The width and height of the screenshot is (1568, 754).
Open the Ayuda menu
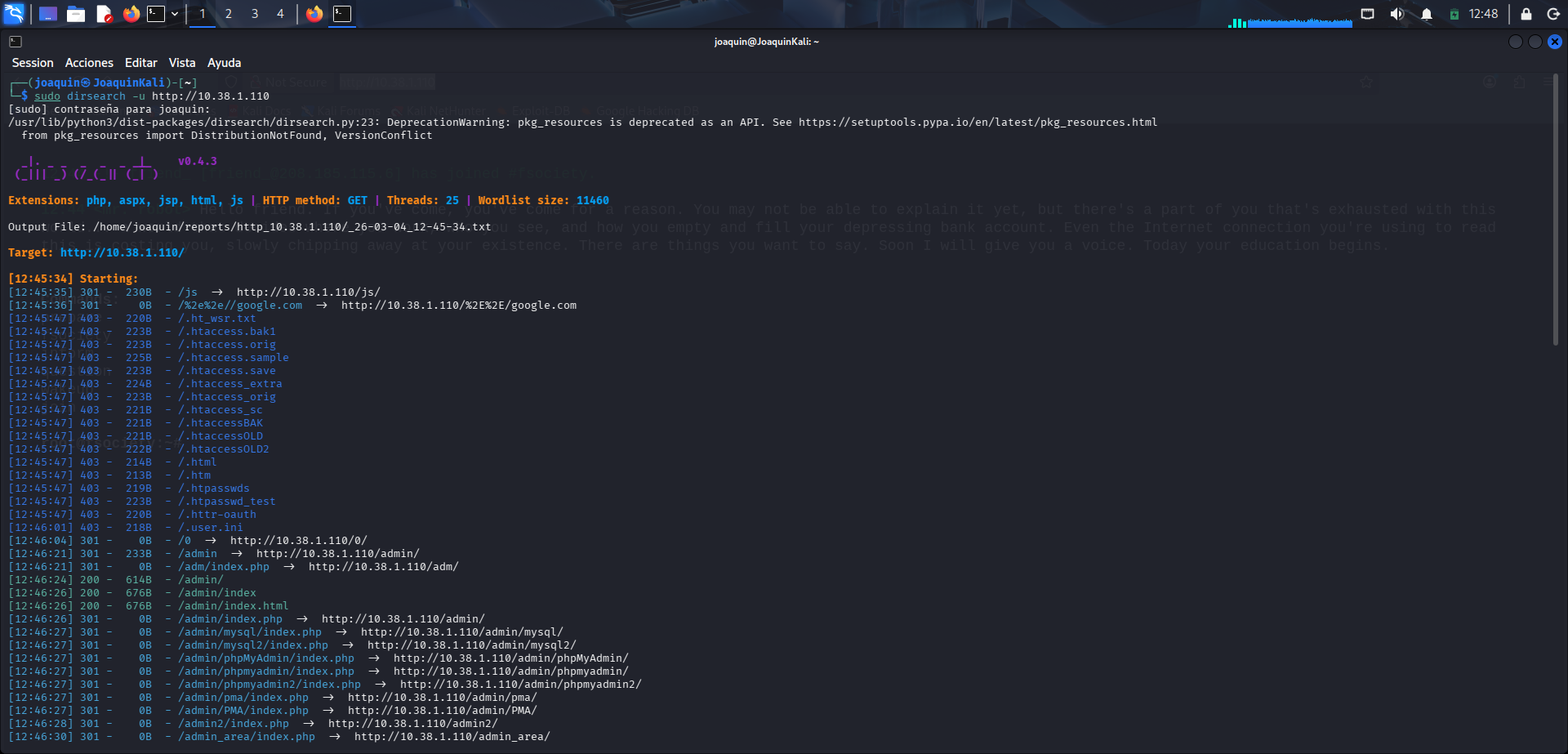click(x=224, y=62)
